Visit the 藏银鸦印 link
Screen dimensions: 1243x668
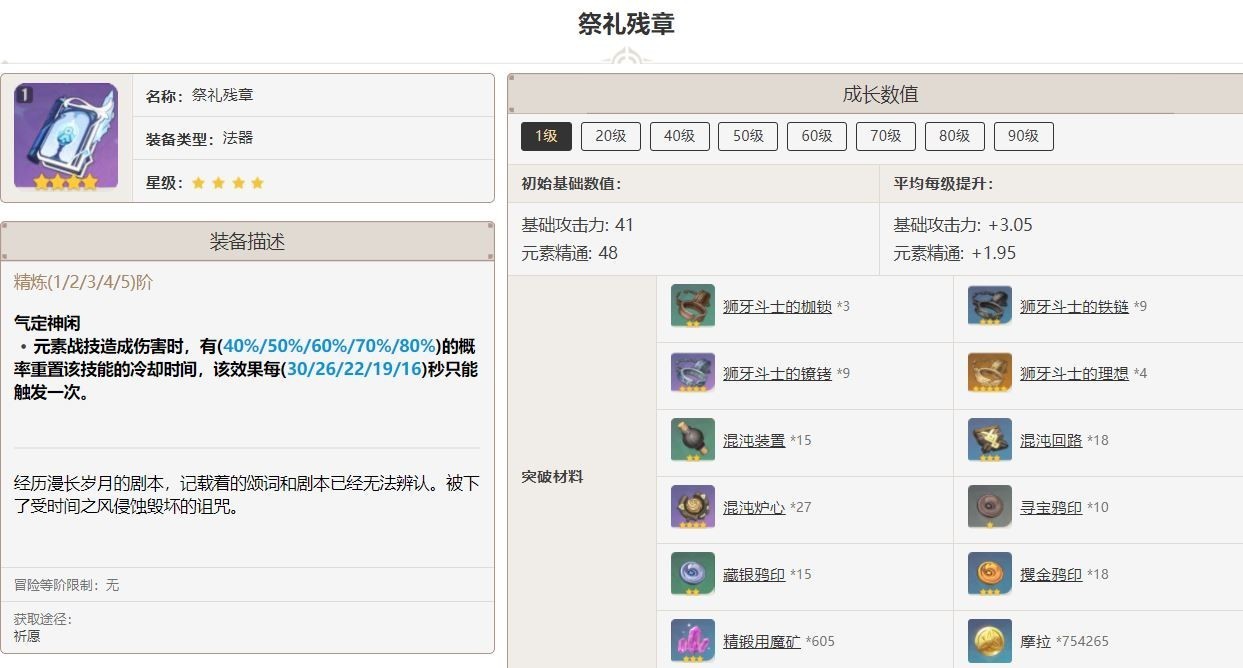754,574
